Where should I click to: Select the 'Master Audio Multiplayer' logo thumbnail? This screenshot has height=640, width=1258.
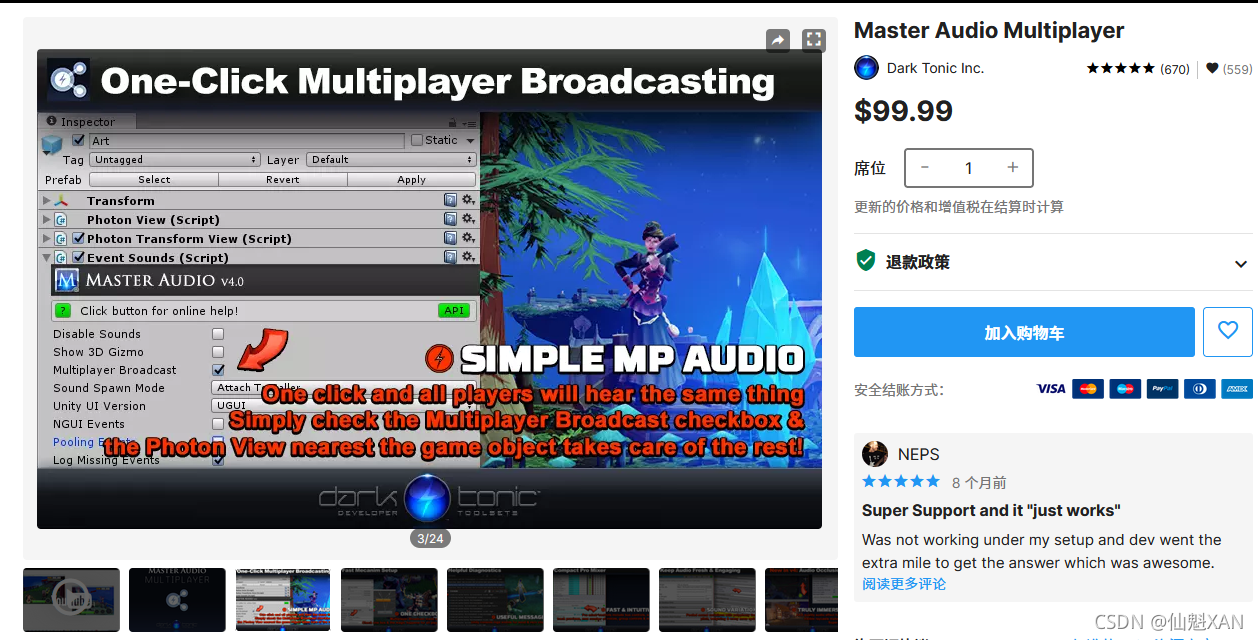click(x=177, y=600)
